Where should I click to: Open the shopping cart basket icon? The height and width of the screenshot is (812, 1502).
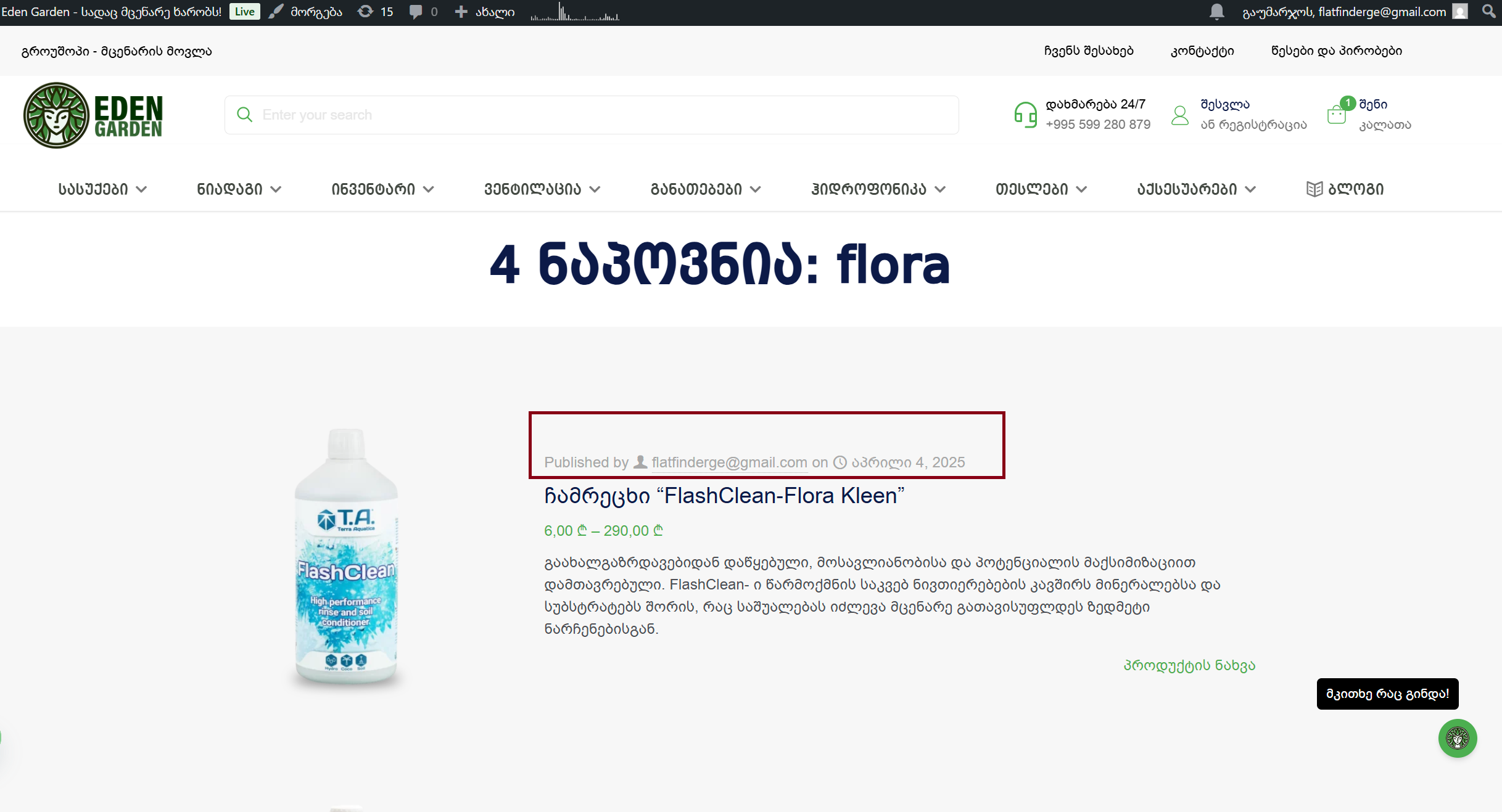click(1337, 115)
